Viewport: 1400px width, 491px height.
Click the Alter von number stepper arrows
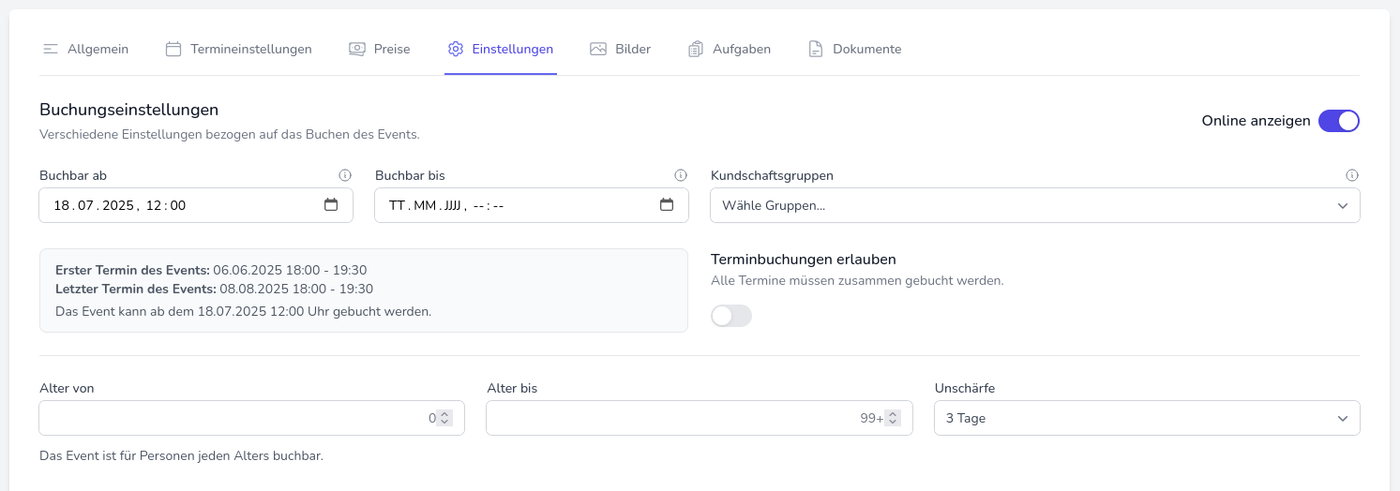coord(445,418)
